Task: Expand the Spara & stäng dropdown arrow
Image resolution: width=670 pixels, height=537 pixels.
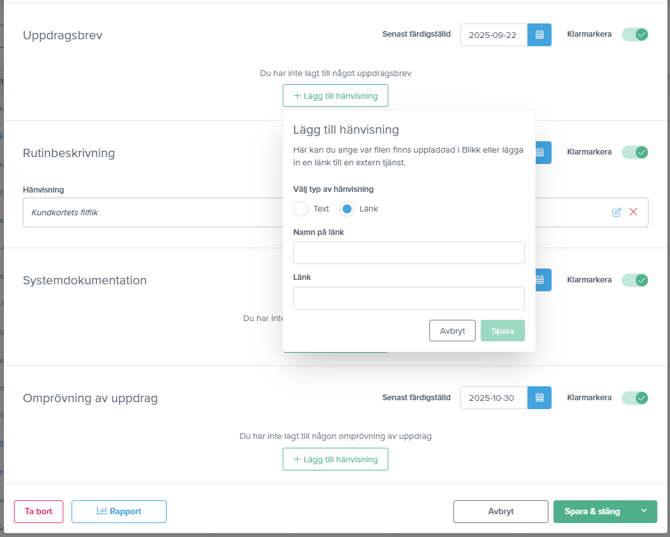Action: click(x=644, y=511)
